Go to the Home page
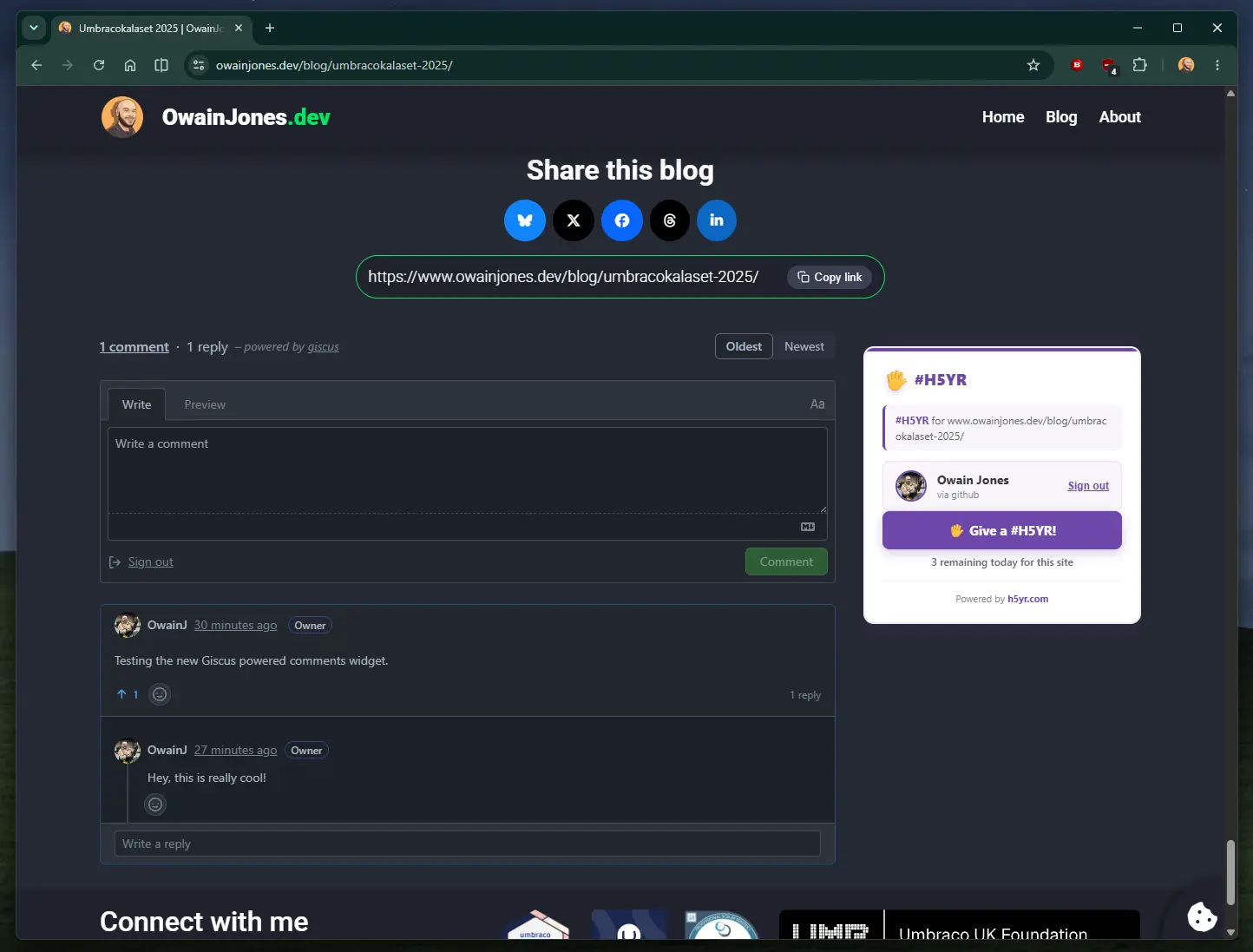 (x=1003, y=117)
